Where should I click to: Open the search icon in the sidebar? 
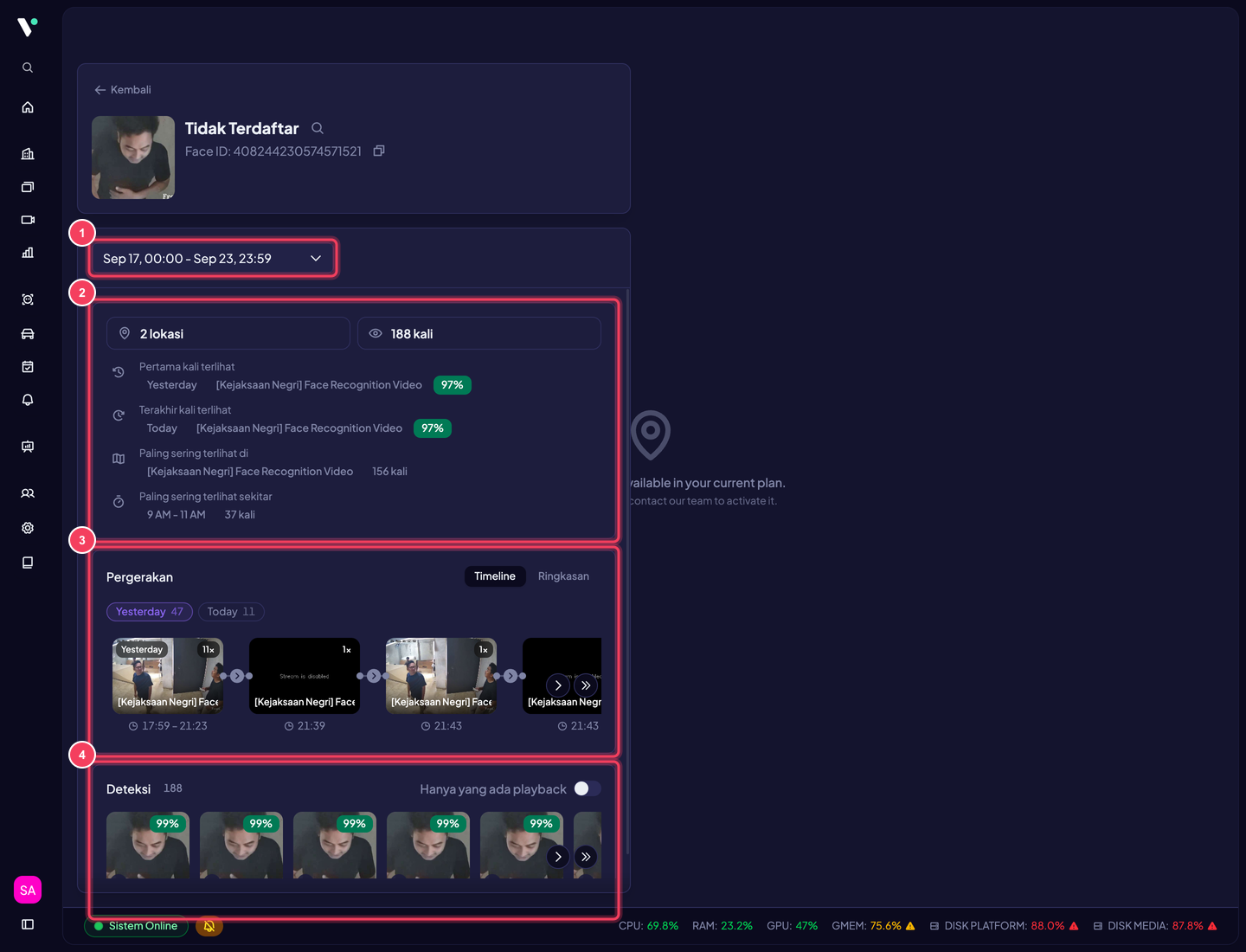point(28,68)
